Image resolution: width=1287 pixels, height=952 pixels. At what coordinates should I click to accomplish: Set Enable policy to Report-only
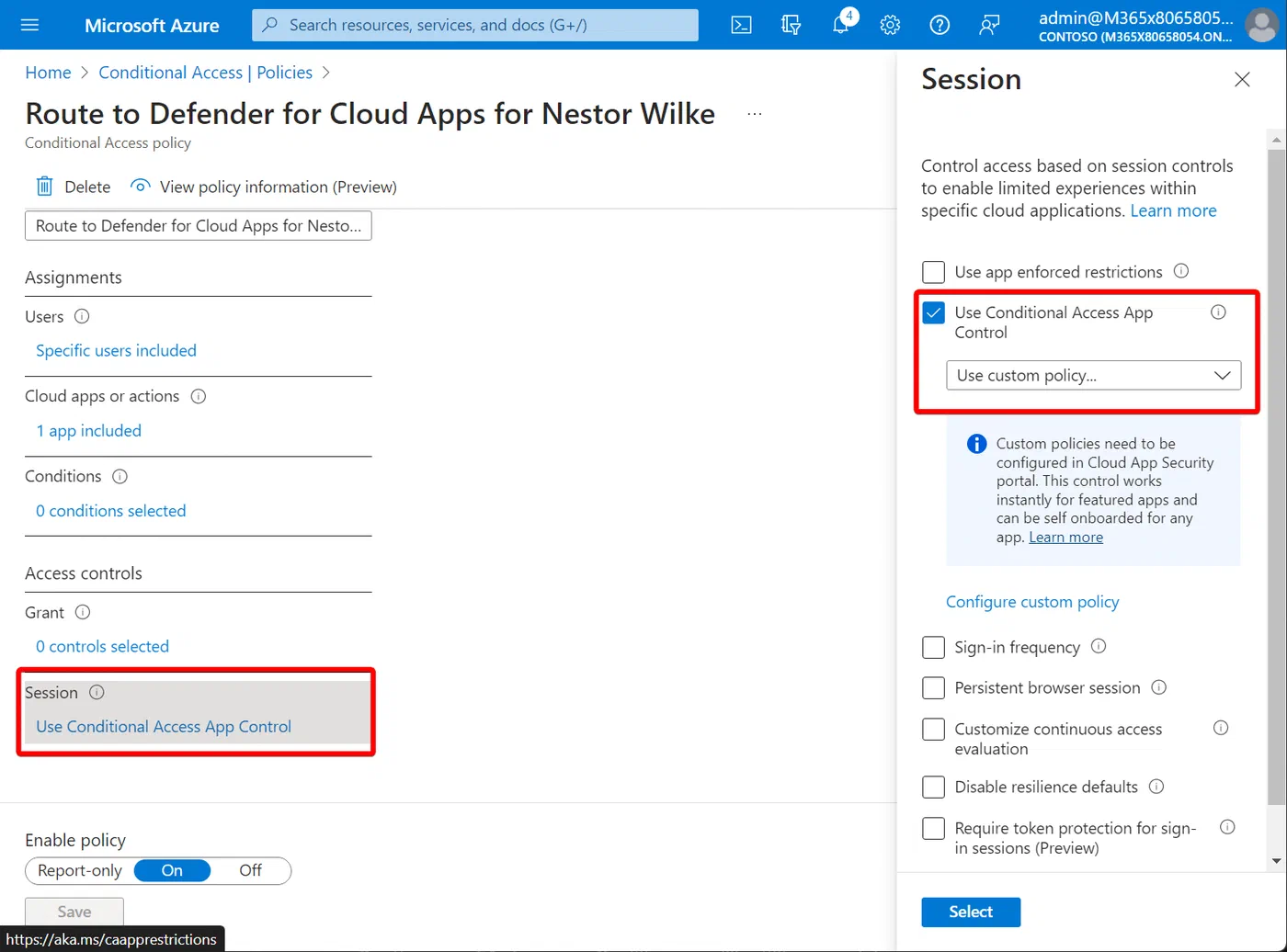(x=80, y=870)
